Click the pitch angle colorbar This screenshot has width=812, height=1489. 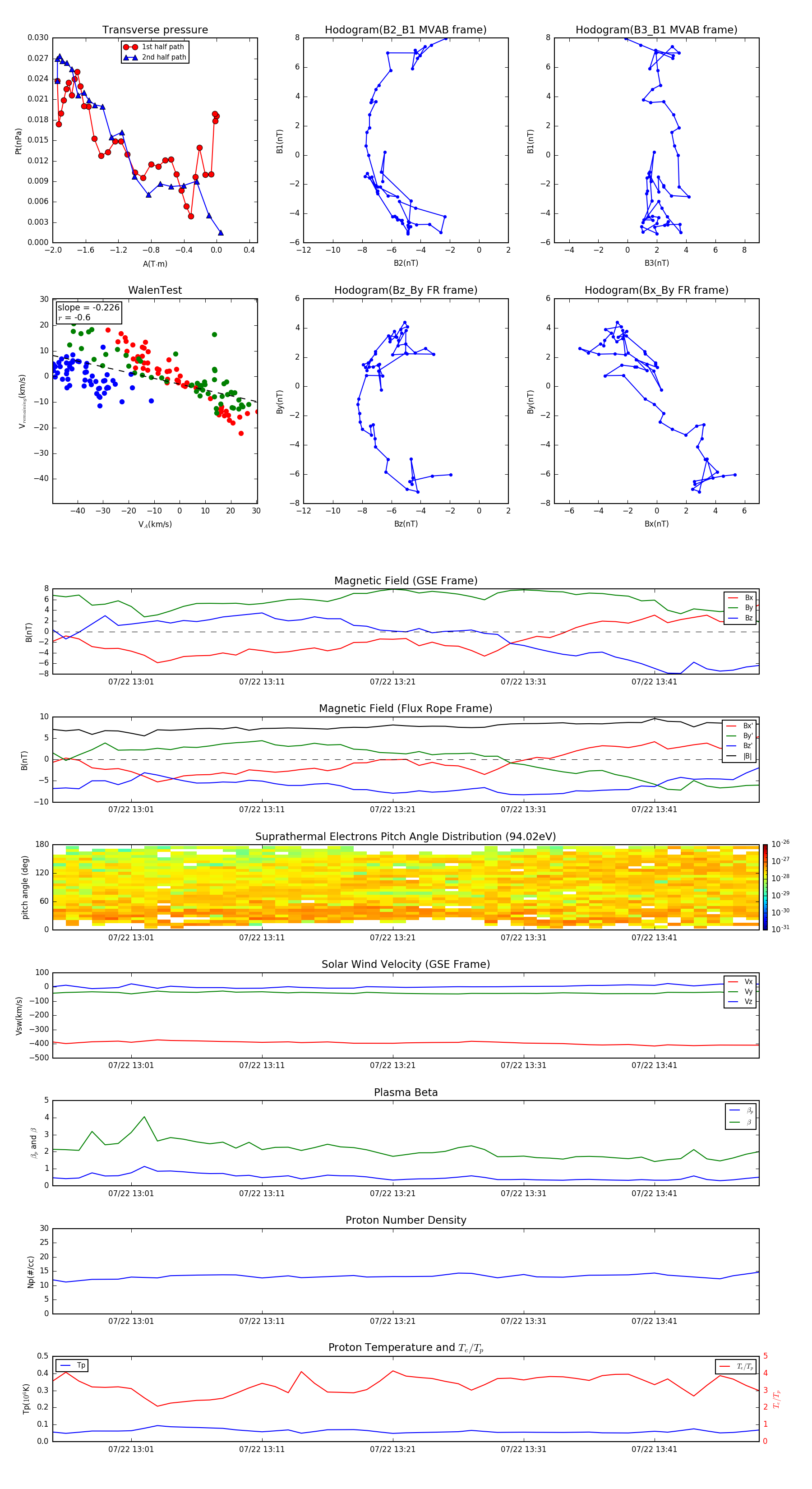pos(765,887)
